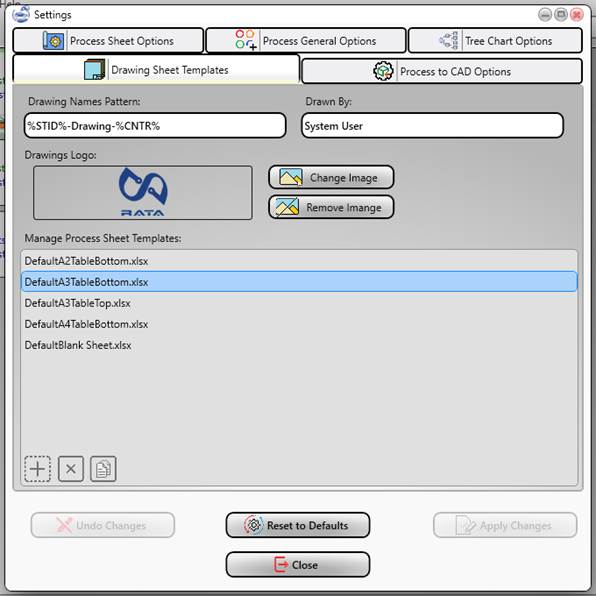Choose DefaultA4TableBottom.xlsx from templates list
596x596 pixels.
pos(299,324)
